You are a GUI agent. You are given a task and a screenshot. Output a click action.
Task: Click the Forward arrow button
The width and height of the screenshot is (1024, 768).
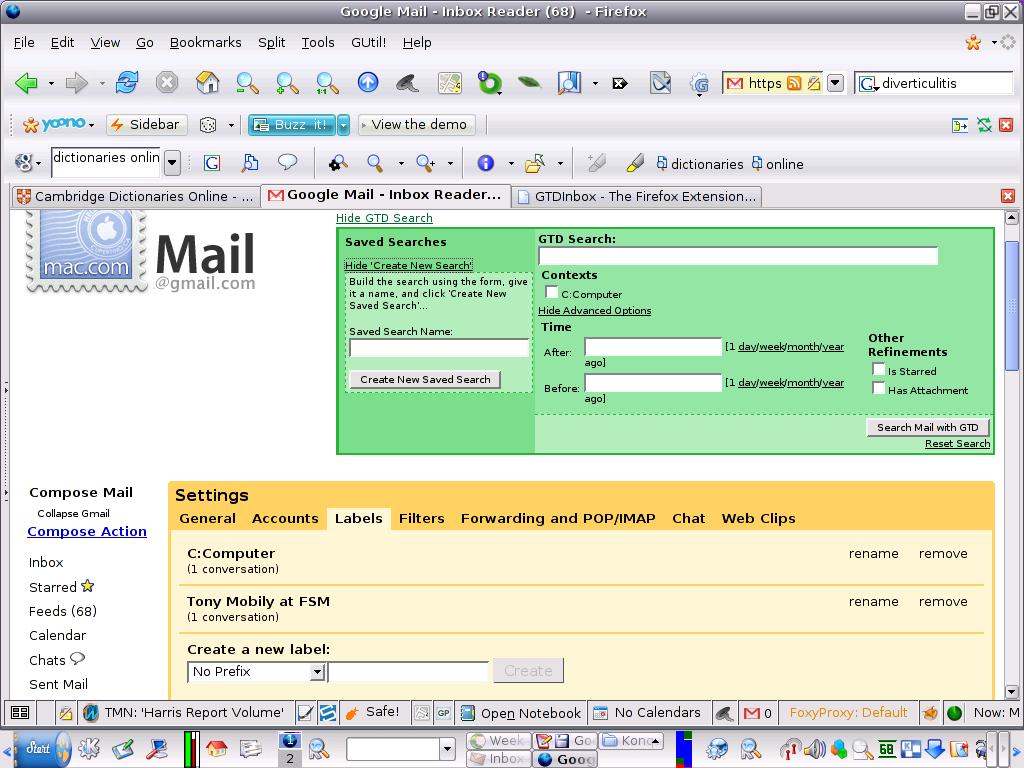click(77, 83)
